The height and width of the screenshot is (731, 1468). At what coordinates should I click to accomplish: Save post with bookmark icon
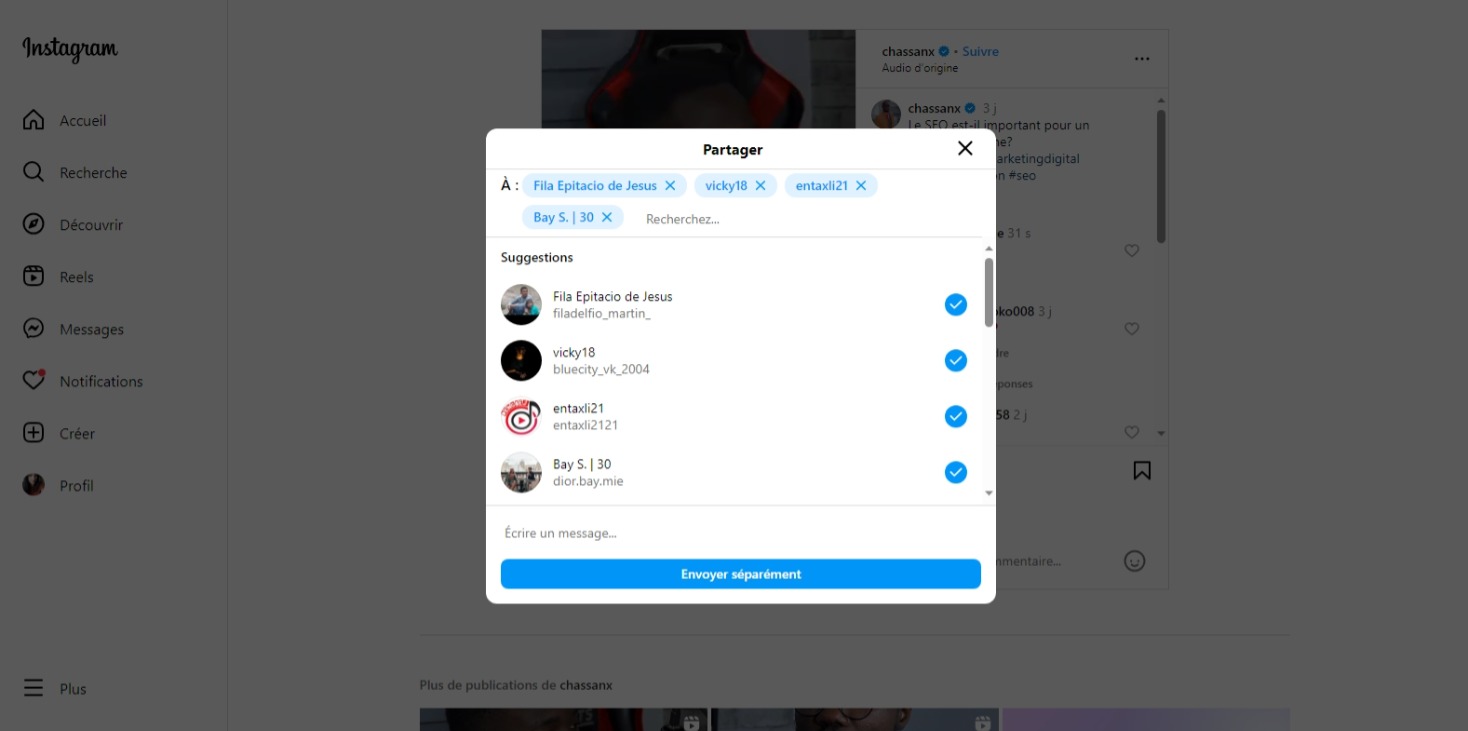1142,470
